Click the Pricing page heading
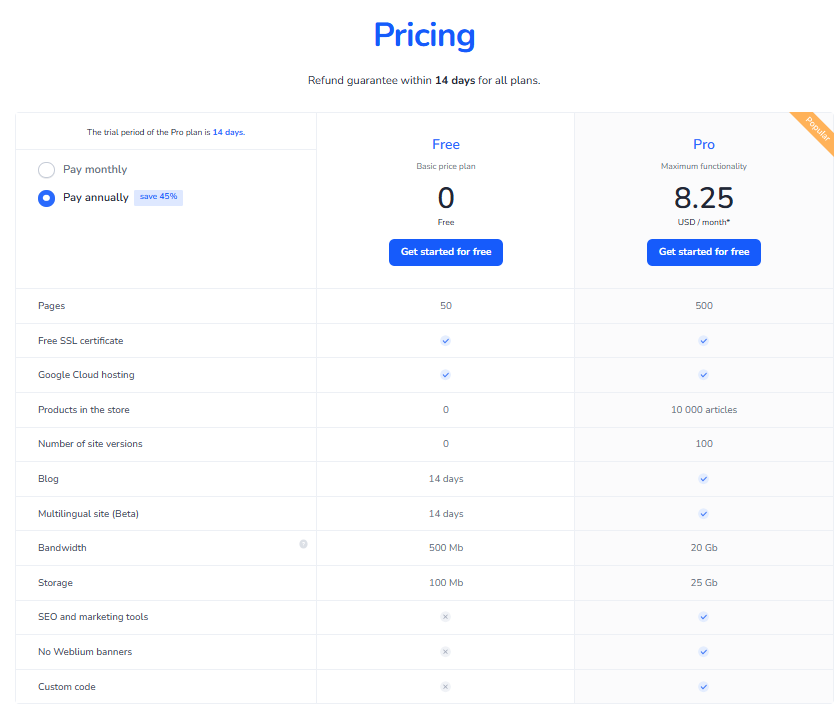Viewport: 839px width, 714px height. pyautogui.click(x=424, y=35)
